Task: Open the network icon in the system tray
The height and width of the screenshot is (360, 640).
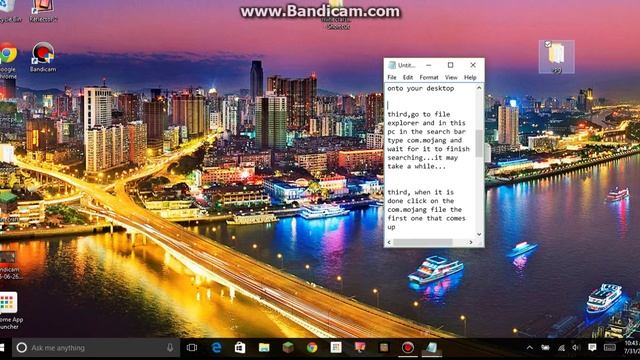Action: pos(561,348)
